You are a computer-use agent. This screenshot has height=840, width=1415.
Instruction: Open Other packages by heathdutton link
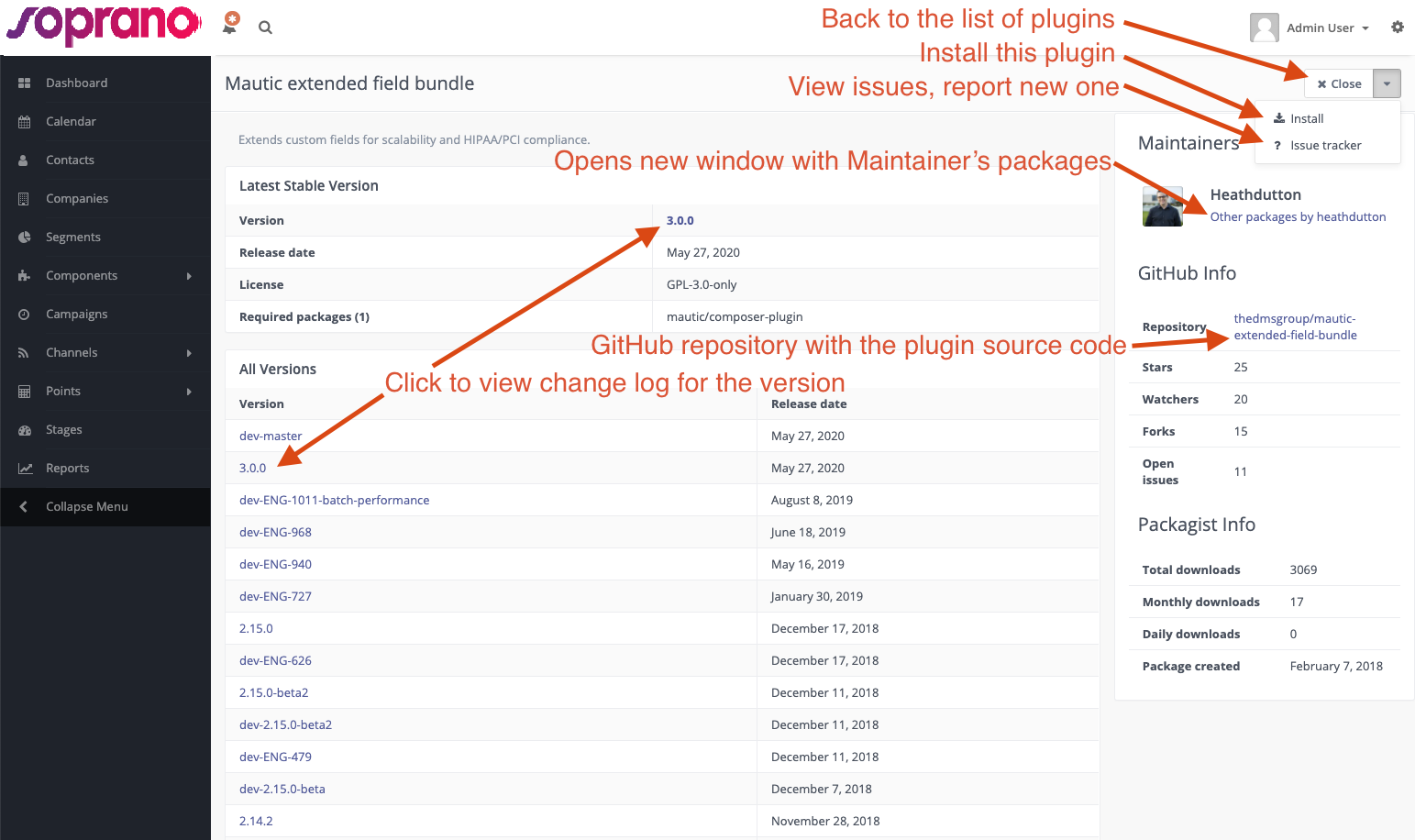(1298, 216)
